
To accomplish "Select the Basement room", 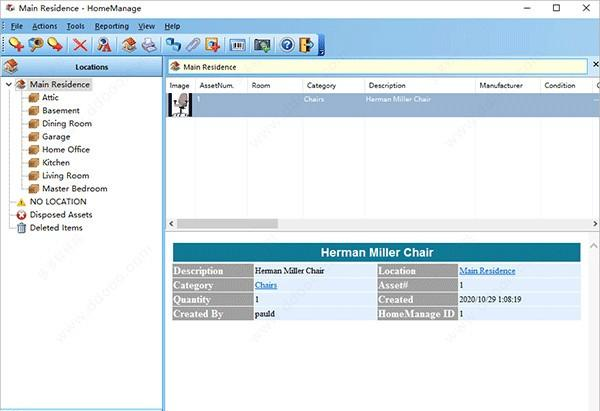I will [x=61, y=110].
